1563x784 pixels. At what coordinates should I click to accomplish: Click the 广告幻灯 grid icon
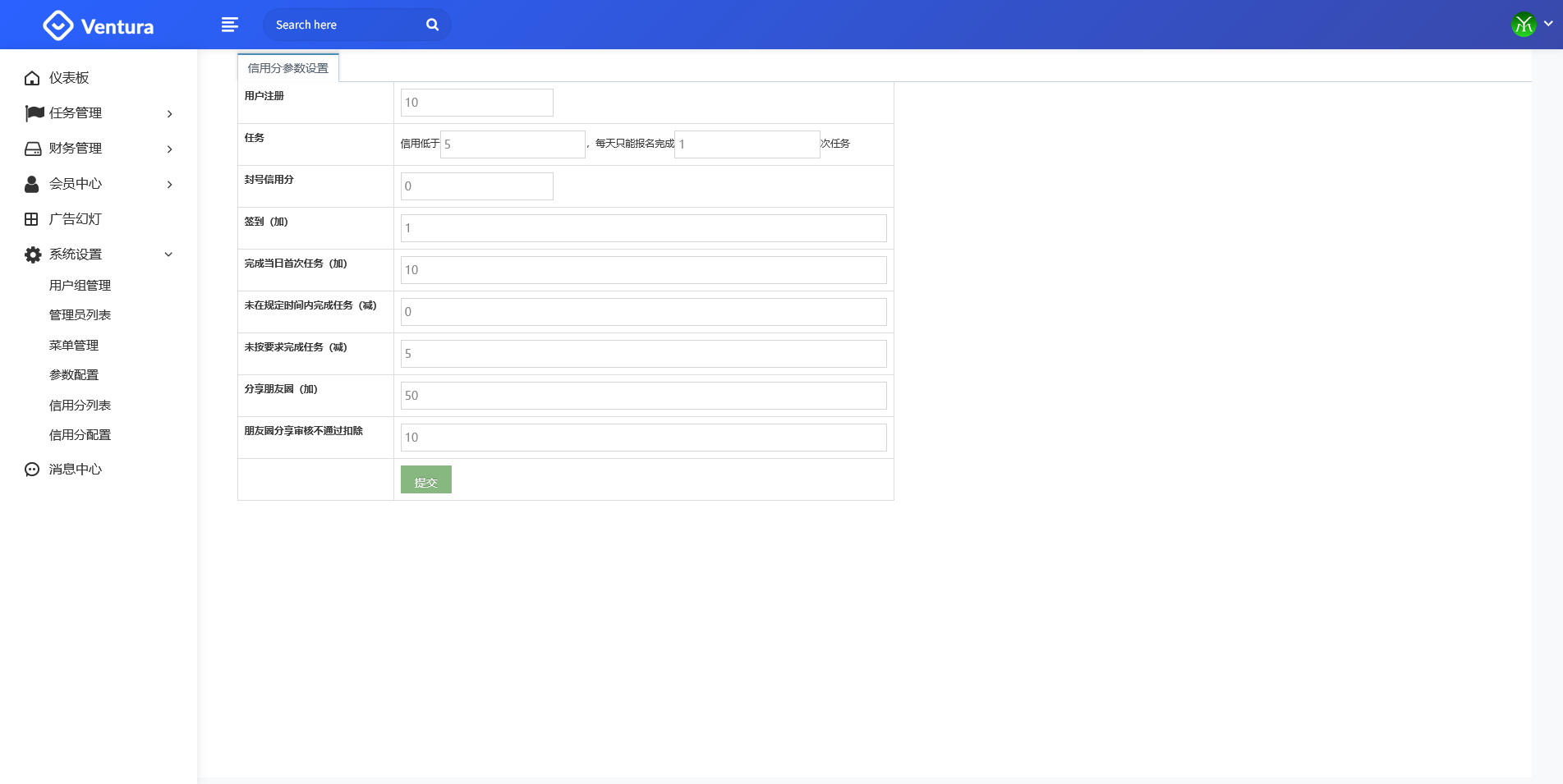pyautogui.click(x=32, y=219)
